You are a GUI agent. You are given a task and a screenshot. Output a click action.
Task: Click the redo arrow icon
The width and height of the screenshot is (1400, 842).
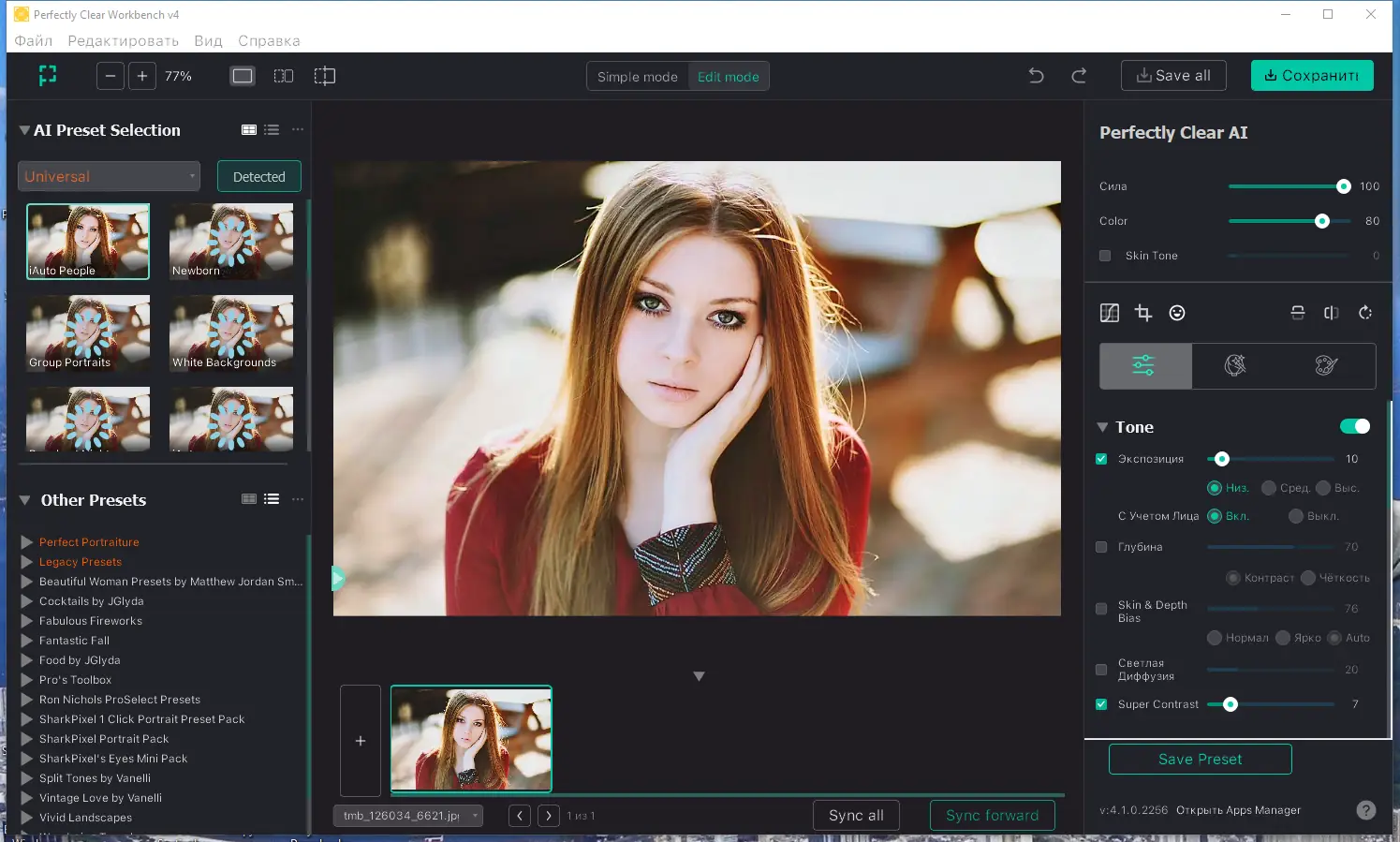pos(1079,76)
